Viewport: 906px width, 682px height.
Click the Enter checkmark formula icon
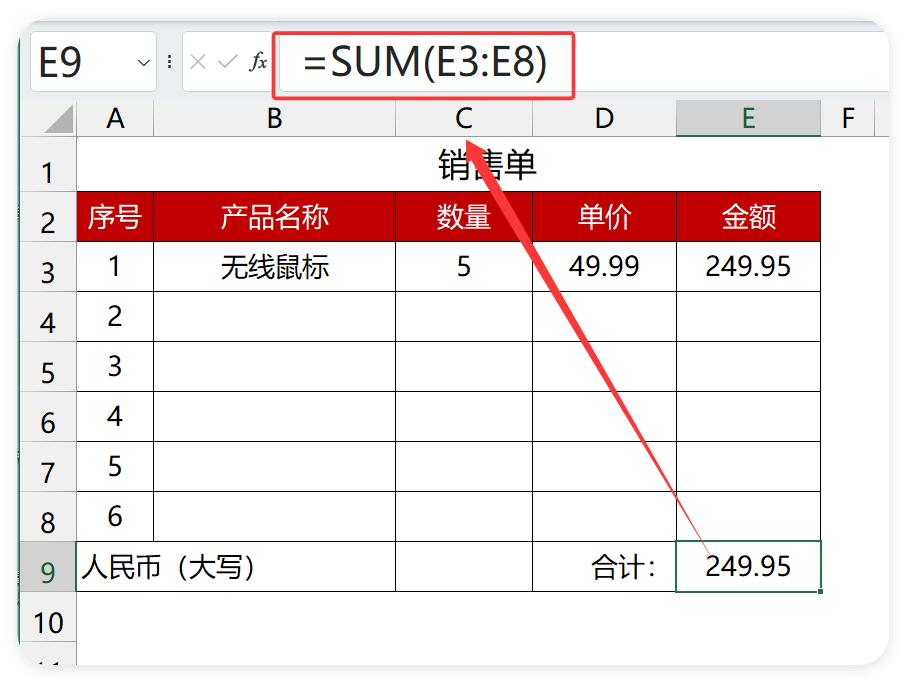click(228, 61)
